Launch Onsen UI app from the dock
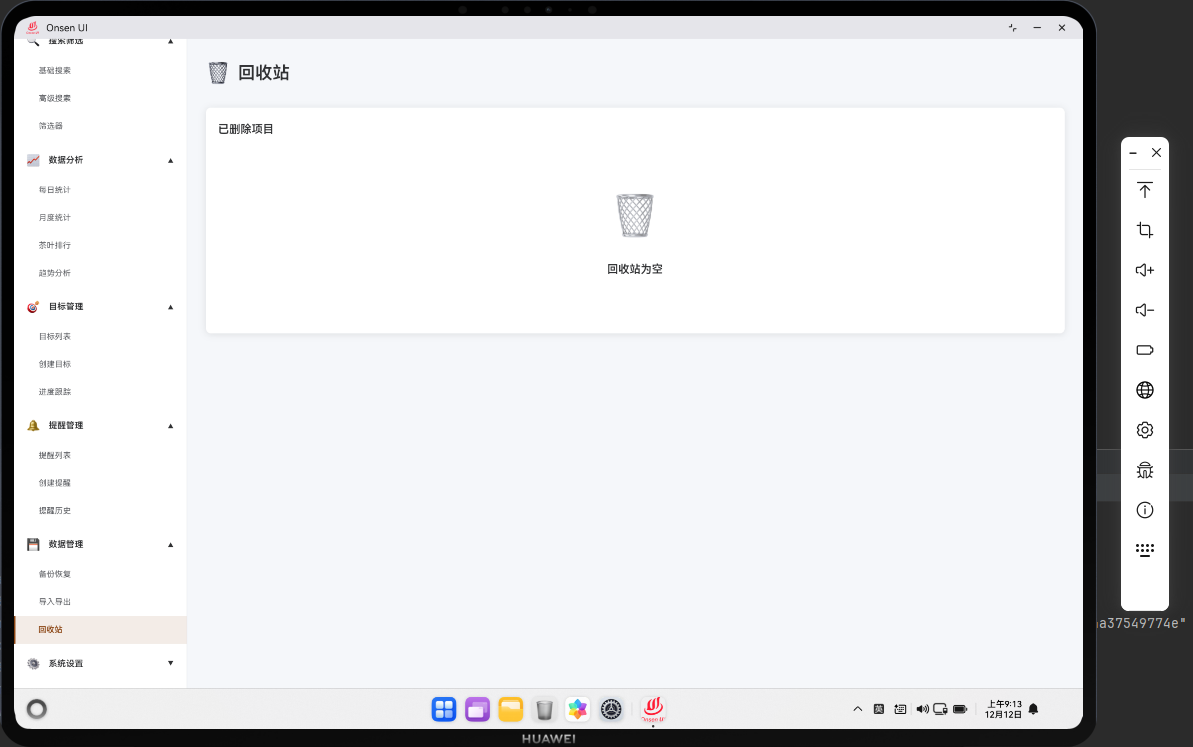This screenshot has width=1193, height=747. point(653,709)
